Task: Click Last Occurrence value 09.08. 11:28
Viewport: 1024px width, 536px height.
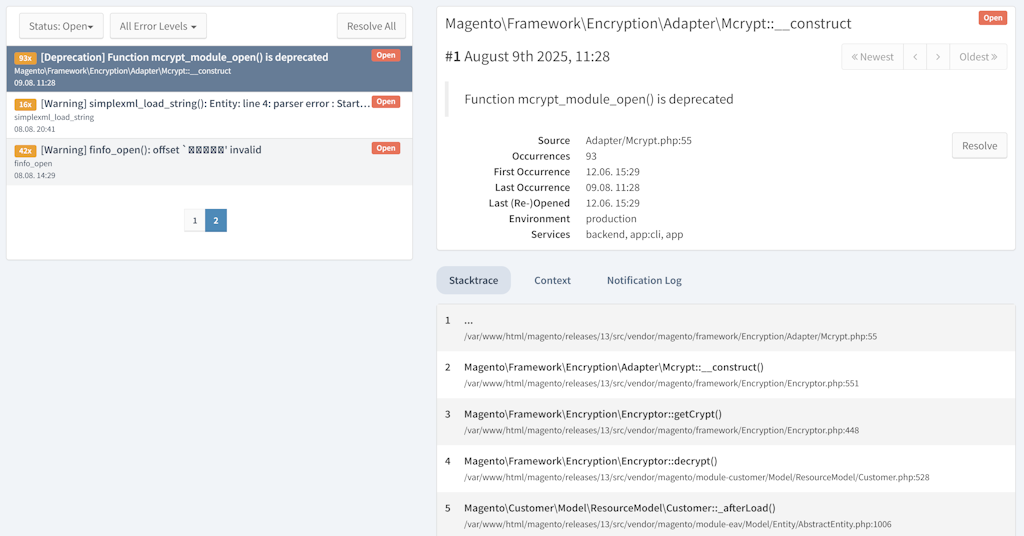Action: point(613,187)
